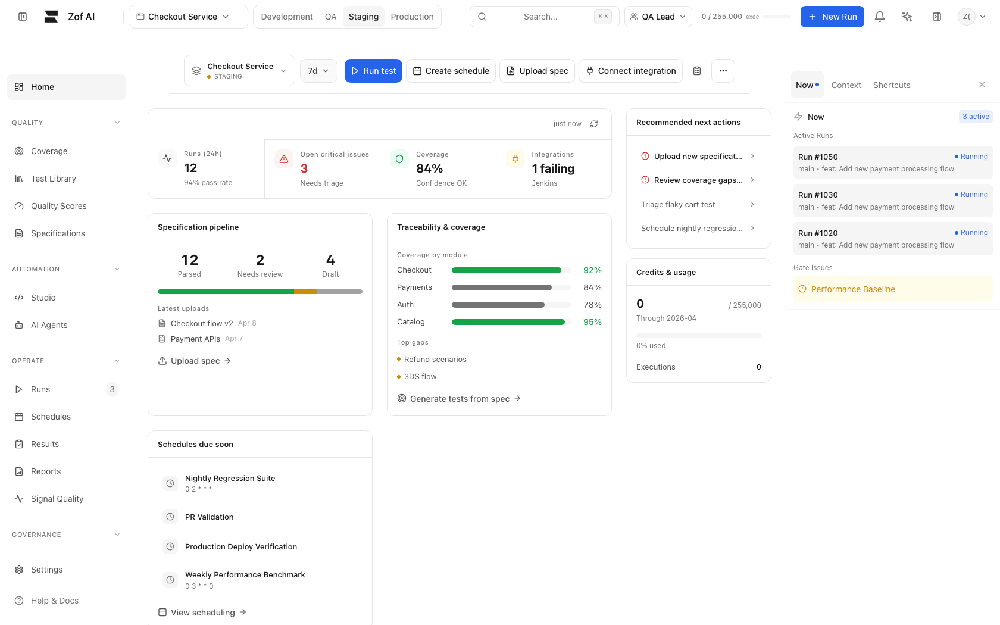The width and height of the screenshot is (1000, 625).
Task: Click the New Run button
Action: click(832, 17)
